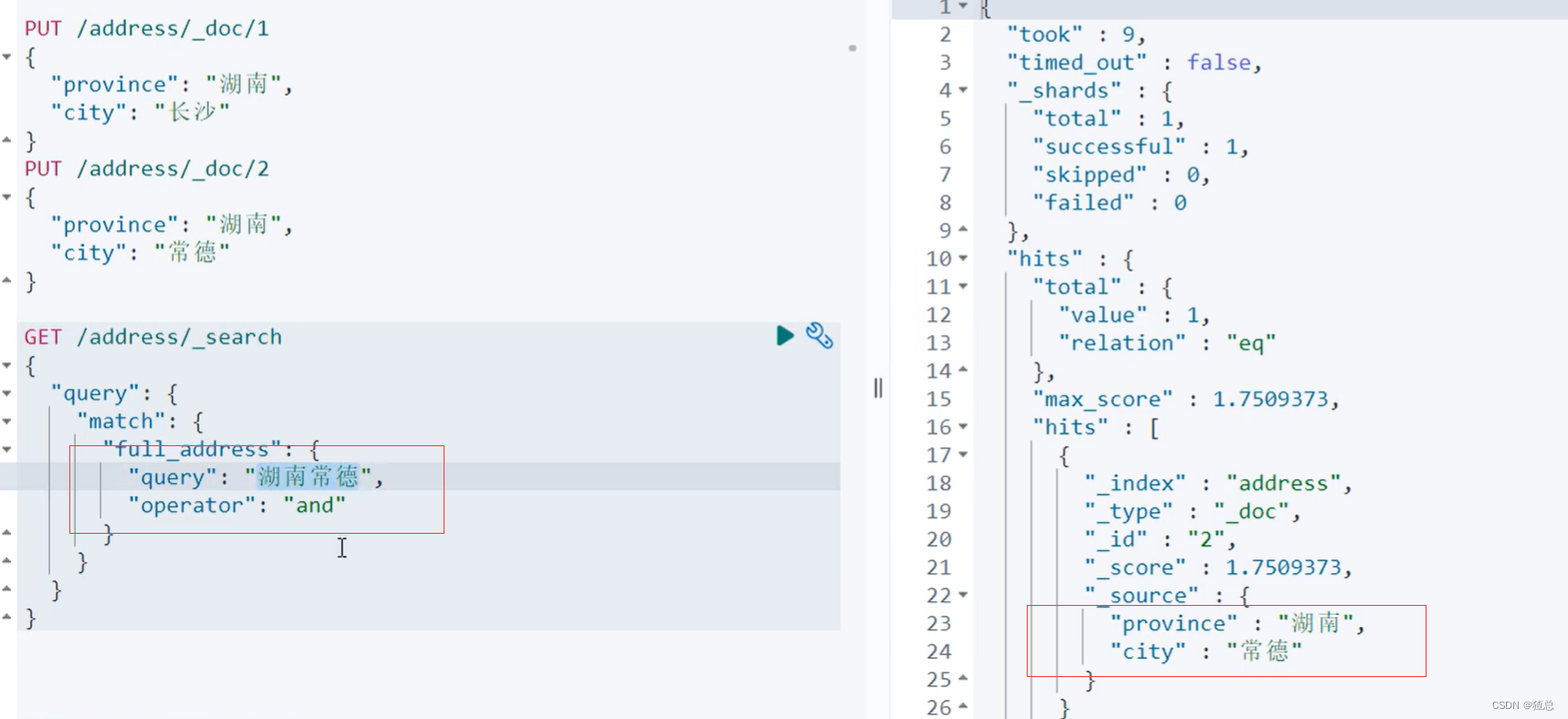Click the "relation" : "eq" line
Image resolution: width=1568 pixels, height=719 pixels.
pyautogui.click(x=1166, y=343)
